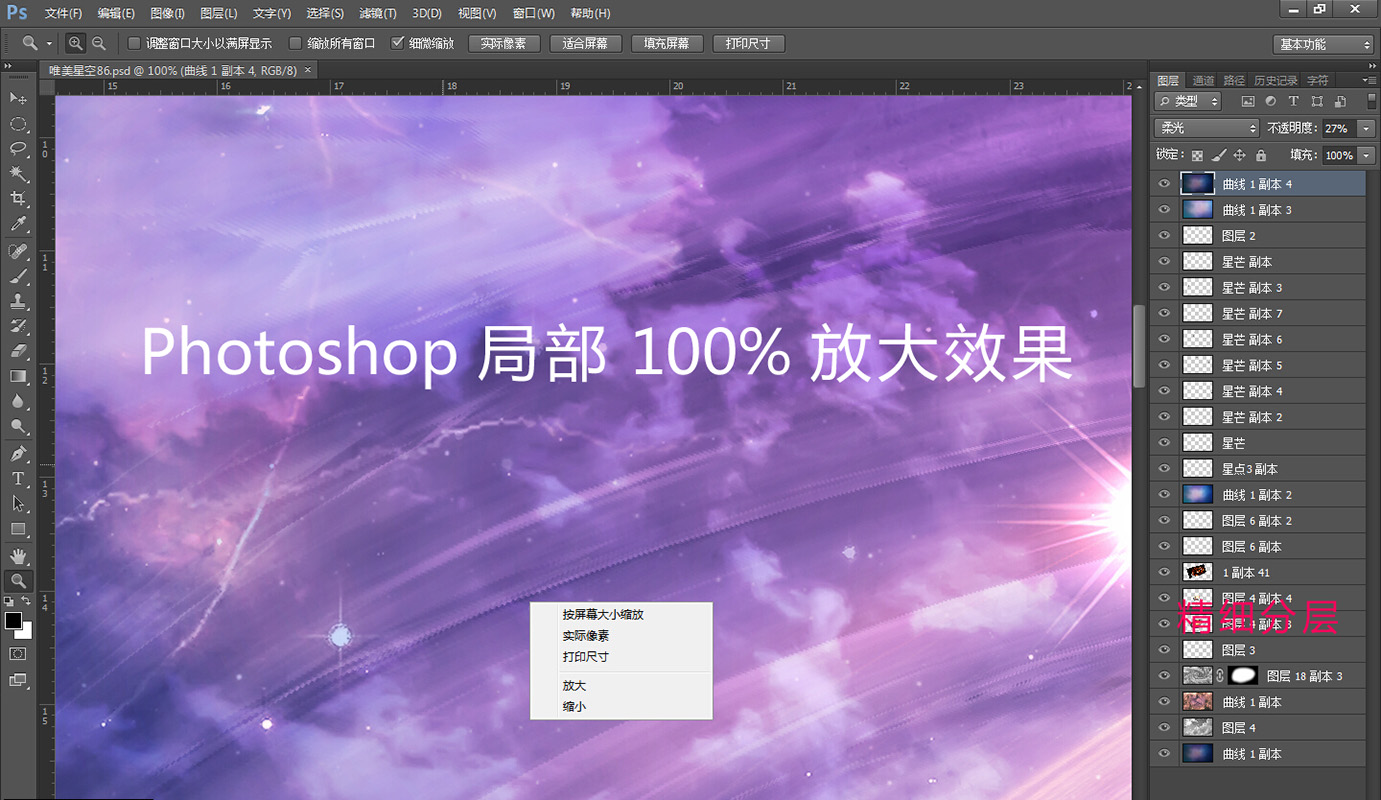Image resolution: width=1381 pixels, height=800 pixels.
Task: Select the Horizontal Type tool
Action: point(18,479)
